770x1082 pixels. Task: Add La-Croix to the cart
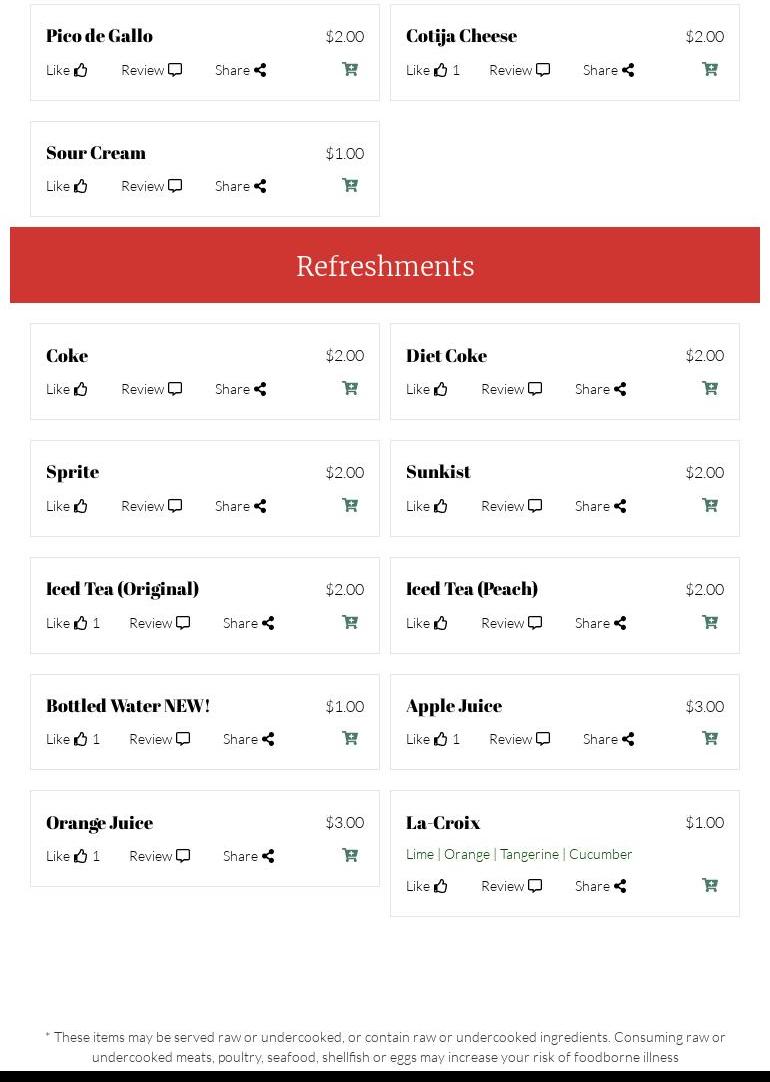tap(710, 885)
